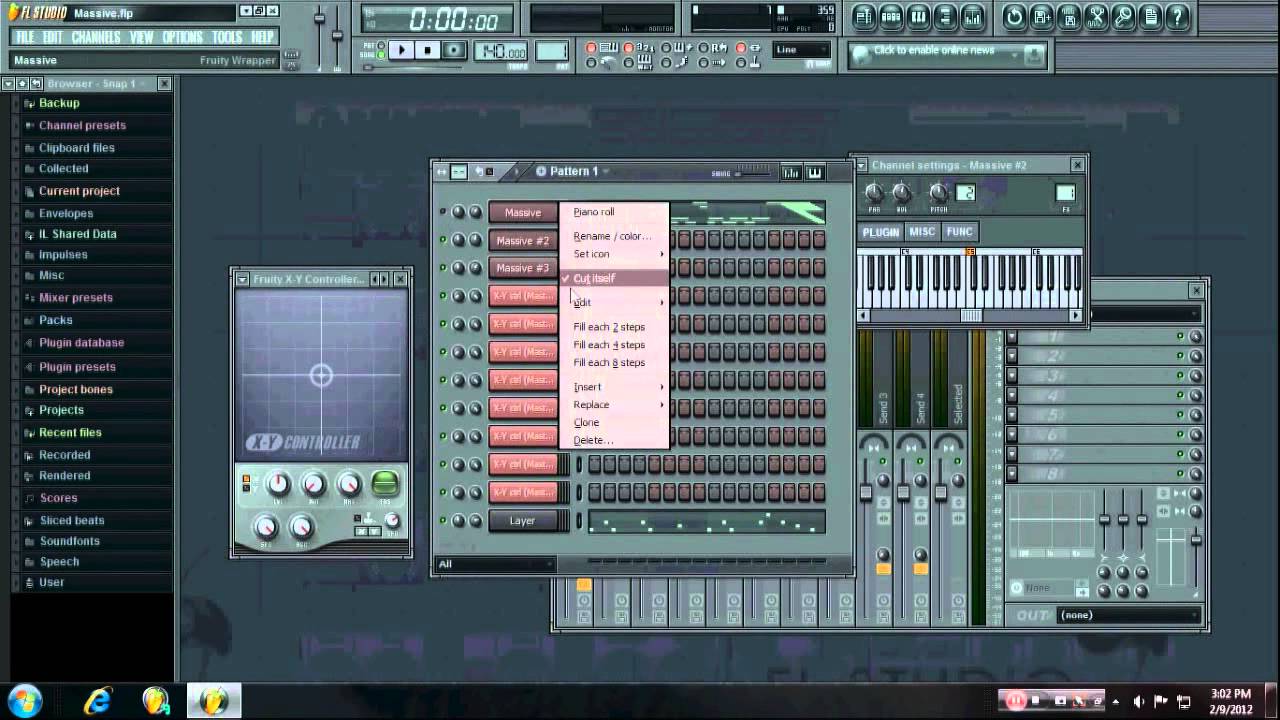Viewport: 1280px width, 720px height.
Task: Show the Browser view icon
Action: pyautogui.click(x=945, y=17)
